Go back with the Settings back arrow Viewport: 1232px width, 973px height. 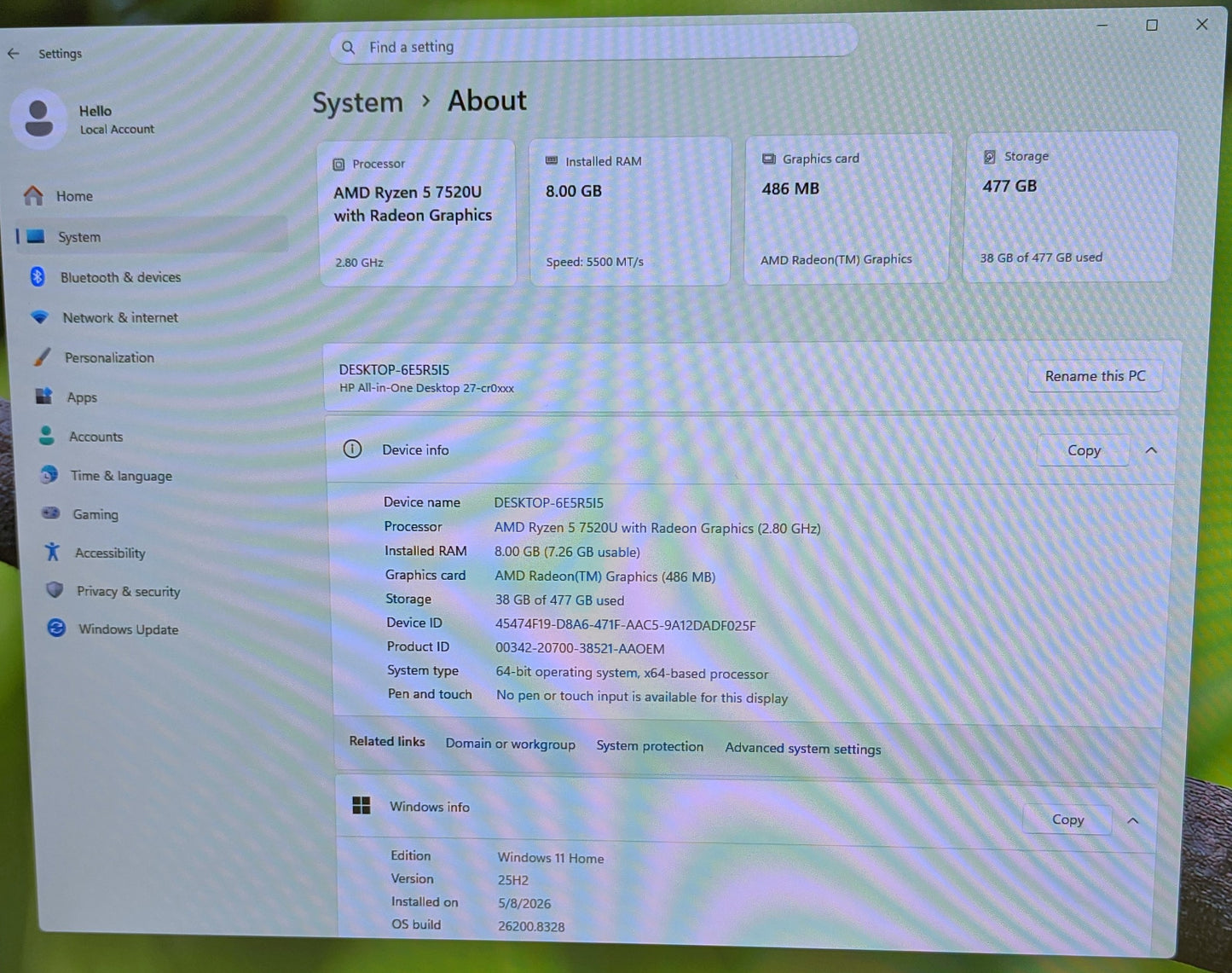pyautogui.click(x=13, y=54)
